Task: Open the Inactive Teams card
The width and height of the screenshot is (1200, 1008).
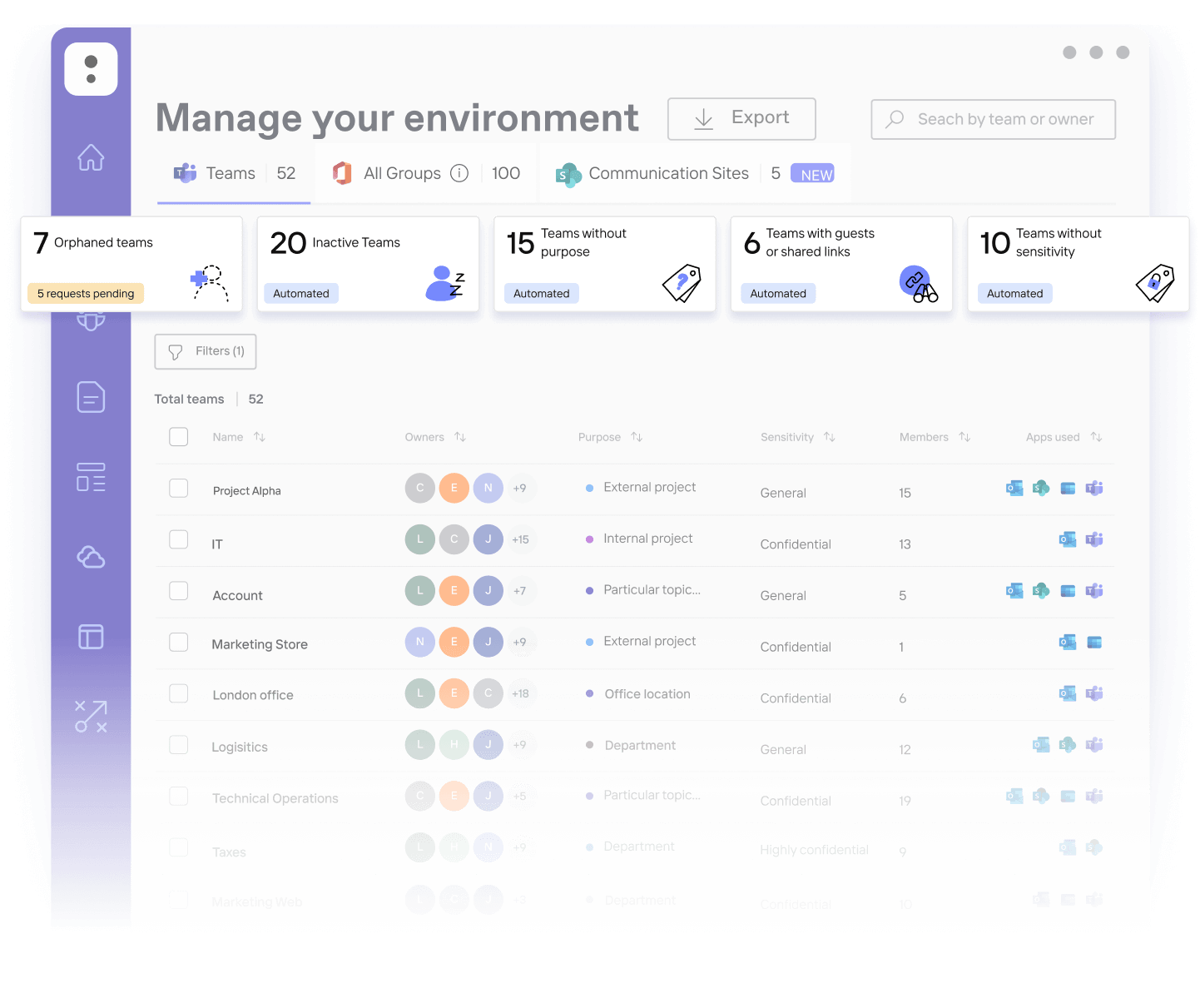Action: (369, 264)
